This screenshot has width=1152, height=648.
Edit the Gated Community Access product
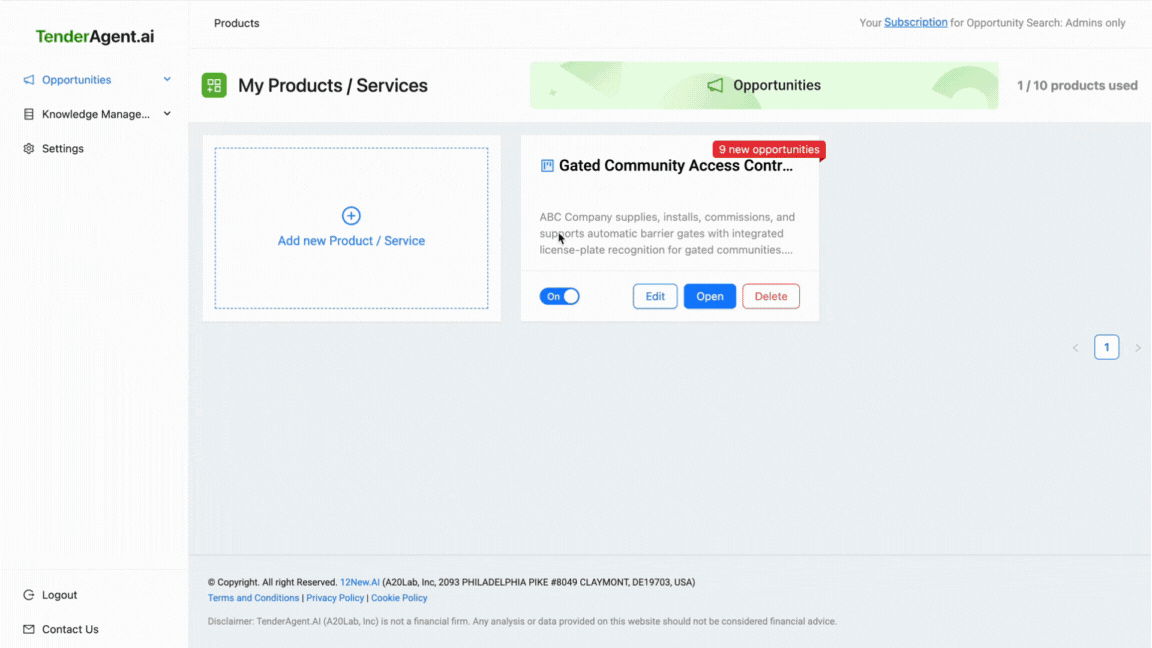point(655,297)
